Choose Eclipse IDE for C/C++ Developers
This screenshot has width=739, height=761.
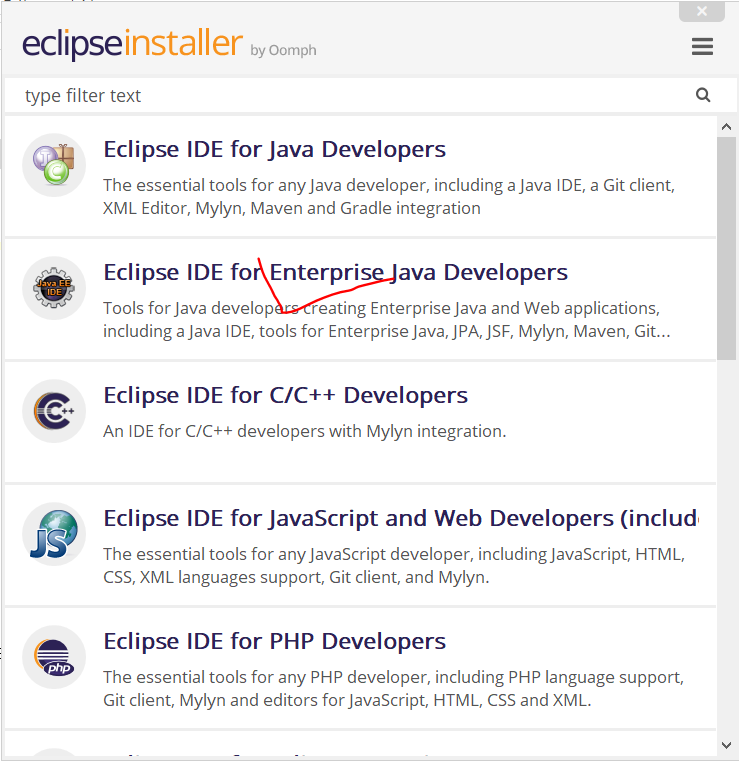click(285, 395)
